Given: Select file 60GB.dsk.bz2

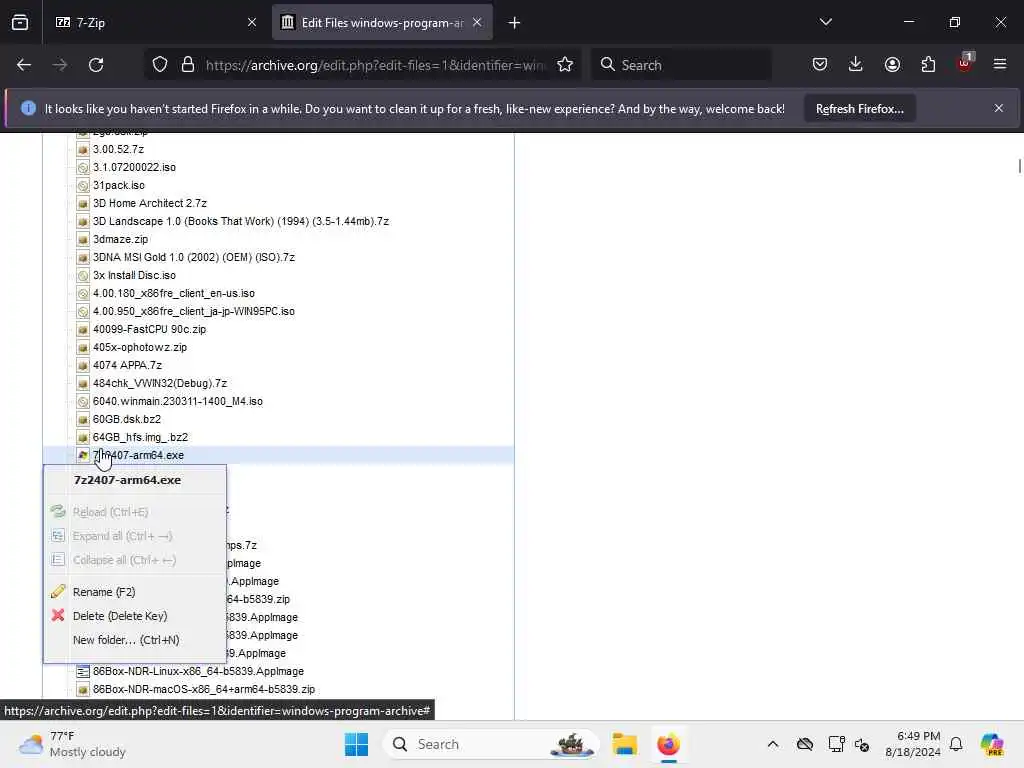Looking at the screenshot, I should point(127,419).
